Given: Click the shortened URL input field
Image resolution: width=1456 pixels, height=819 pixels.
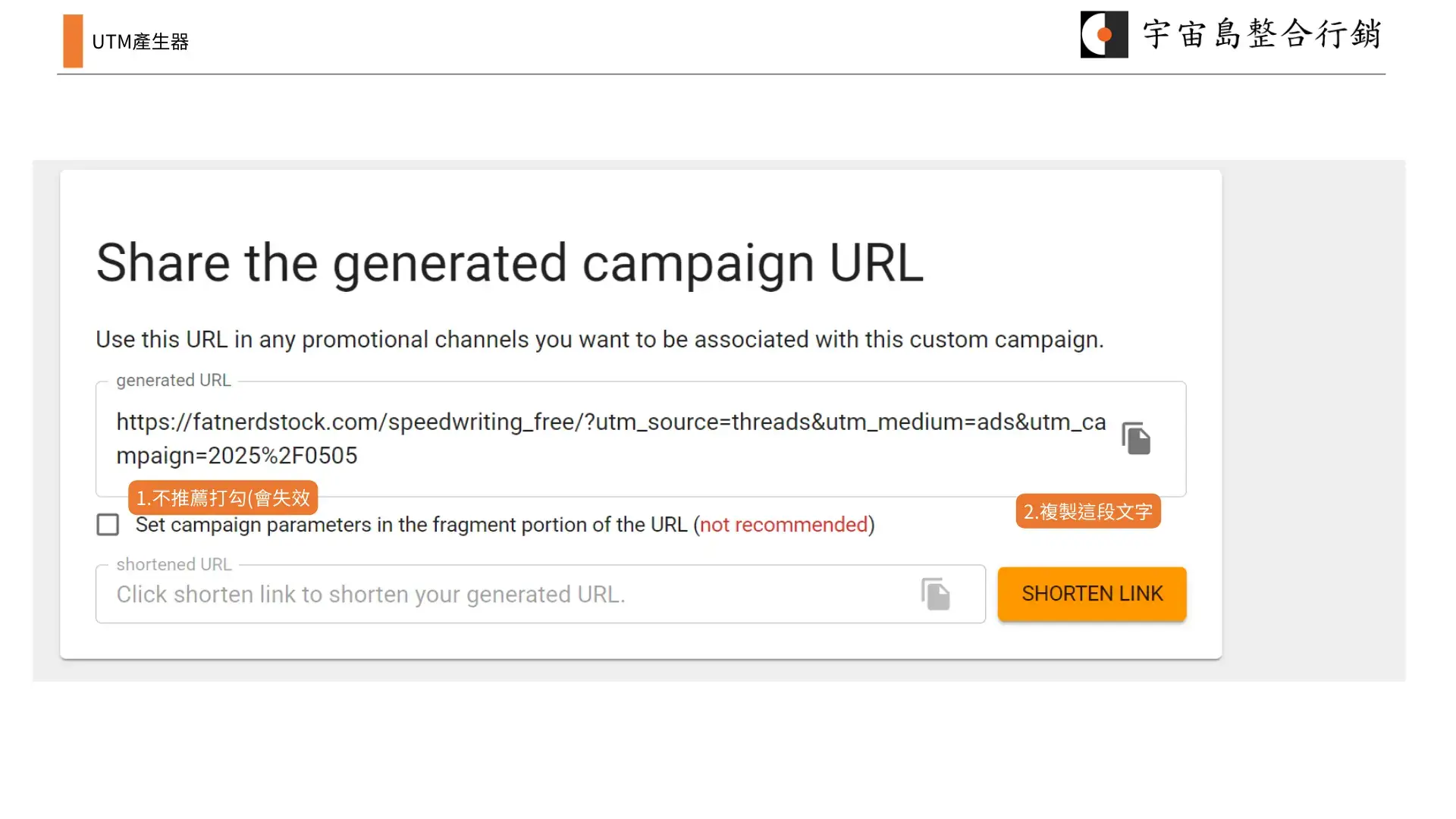Looking at the screenshot, I should [541, 594].
